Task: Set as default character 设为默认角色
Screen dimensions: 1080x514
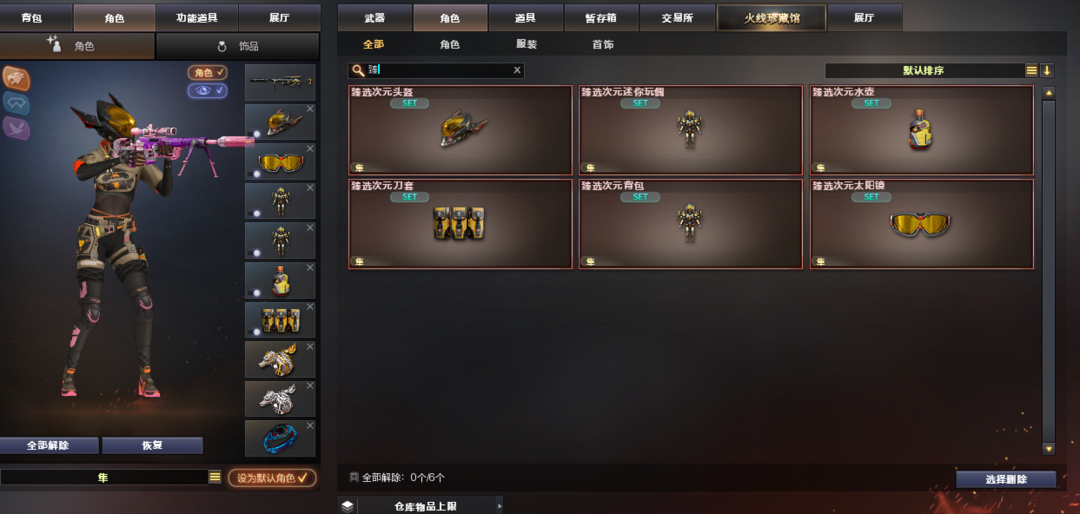Action: [272, 477]
